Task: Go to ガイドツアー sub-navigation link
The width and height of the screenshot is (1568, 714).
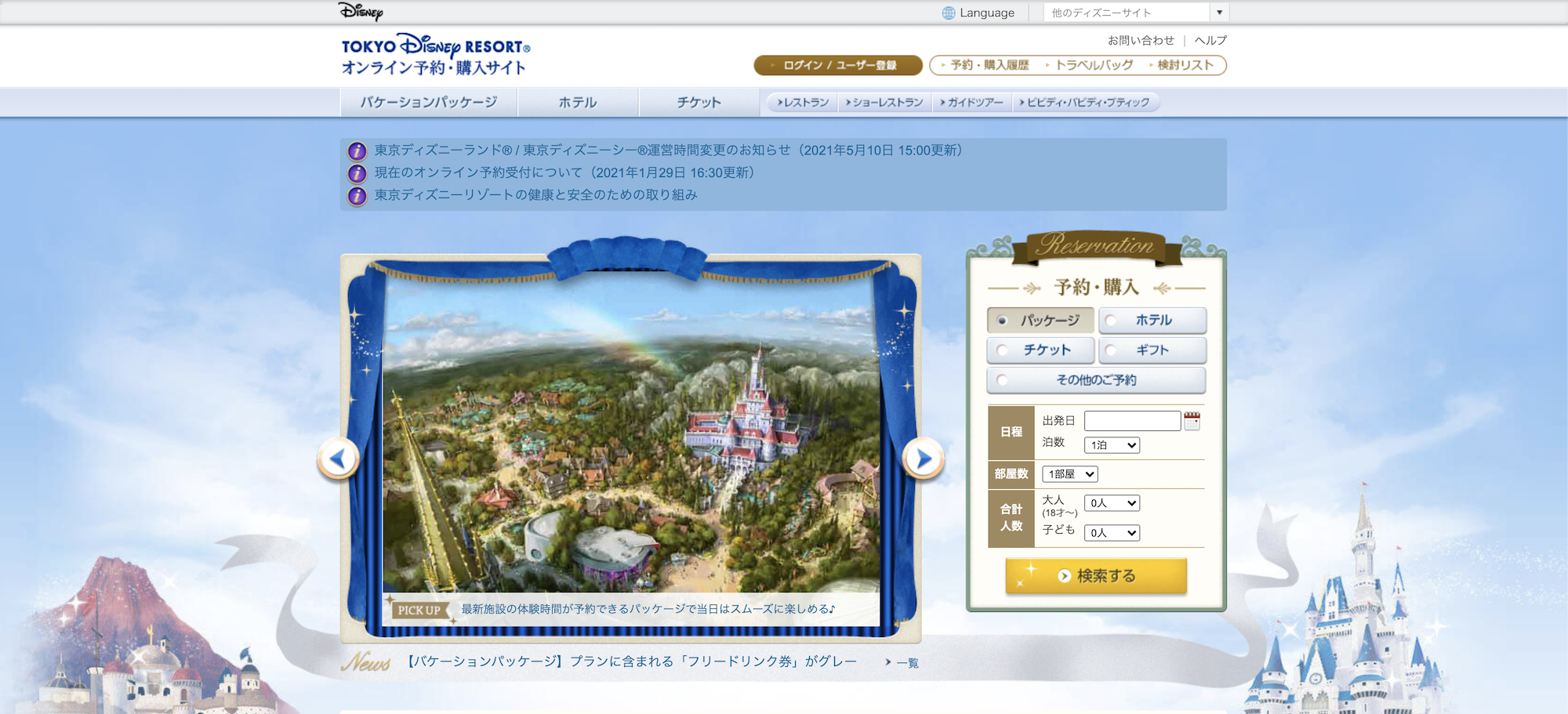Action: [x=972, y=103]
